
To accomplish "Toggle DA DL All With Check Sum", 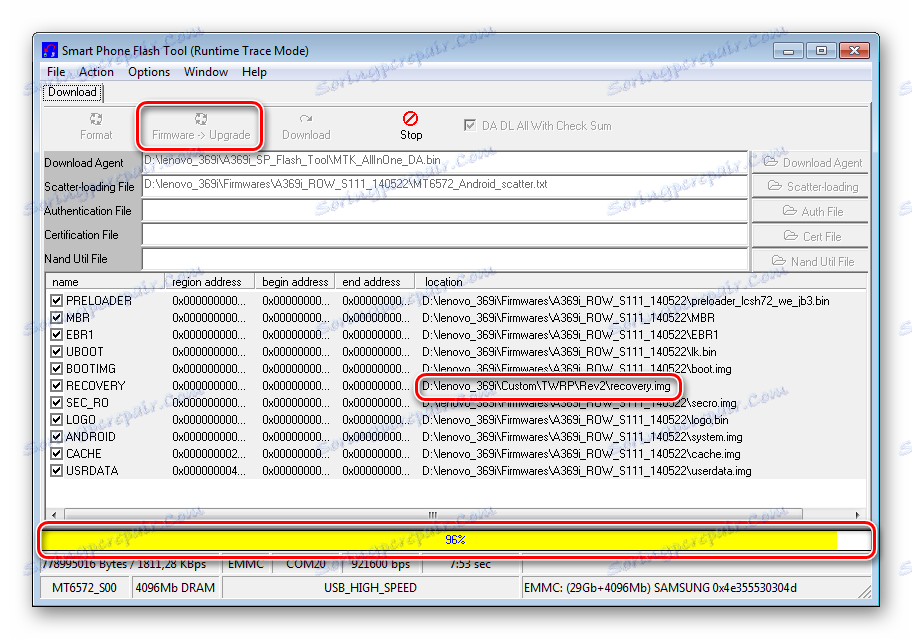I will (x=470, y=126).
